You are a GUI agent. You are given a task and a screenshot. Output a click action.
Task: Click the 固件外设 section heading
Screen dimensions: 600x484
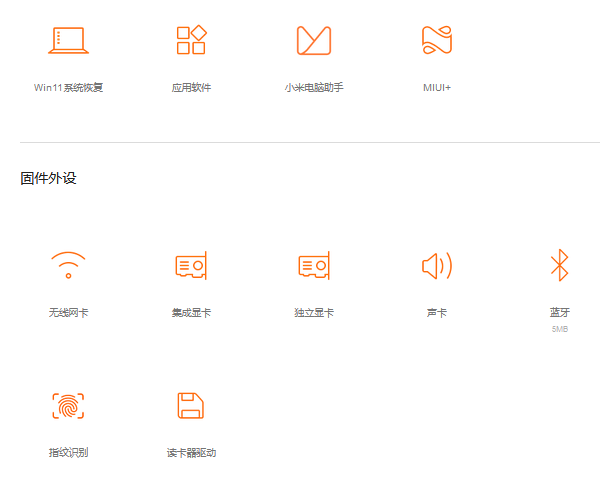click(x=48, y=179)
